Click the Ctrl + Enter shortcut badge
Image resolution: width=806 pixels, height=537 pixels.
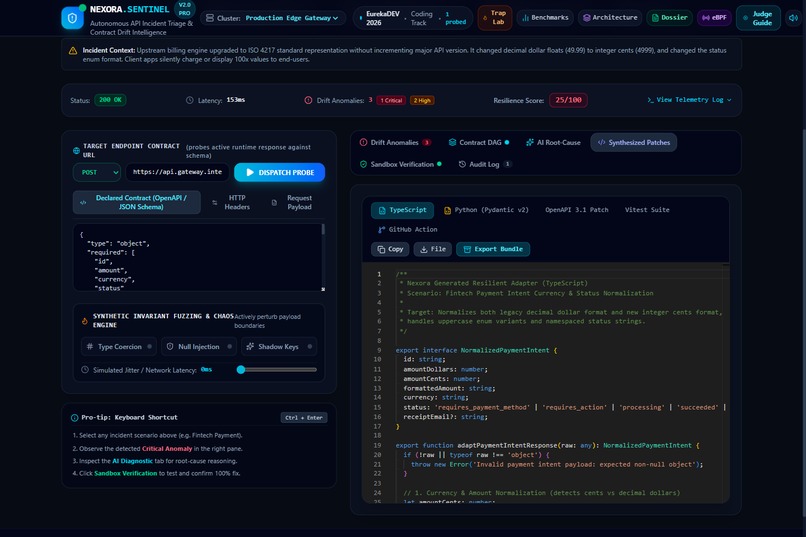coord(304,417)
